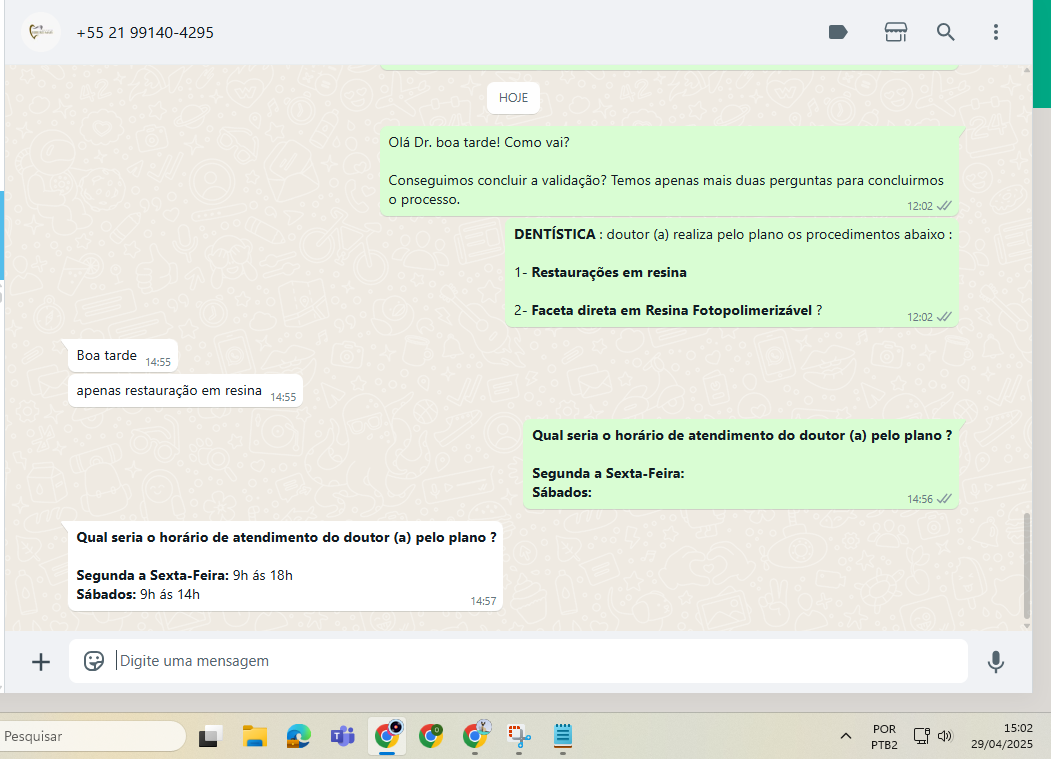Click the scroll-up arrow of chat scrollbar
The image size is (1051, 759).
(x=1026, y=70)
